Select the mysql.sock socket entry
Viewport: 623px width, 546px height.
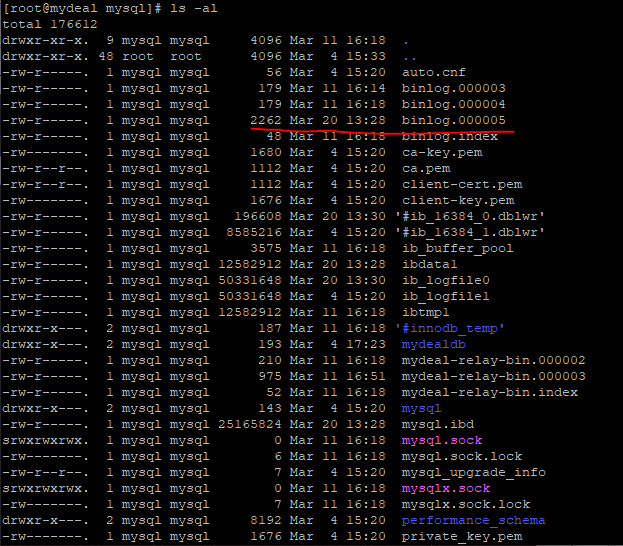coord(441,440)
